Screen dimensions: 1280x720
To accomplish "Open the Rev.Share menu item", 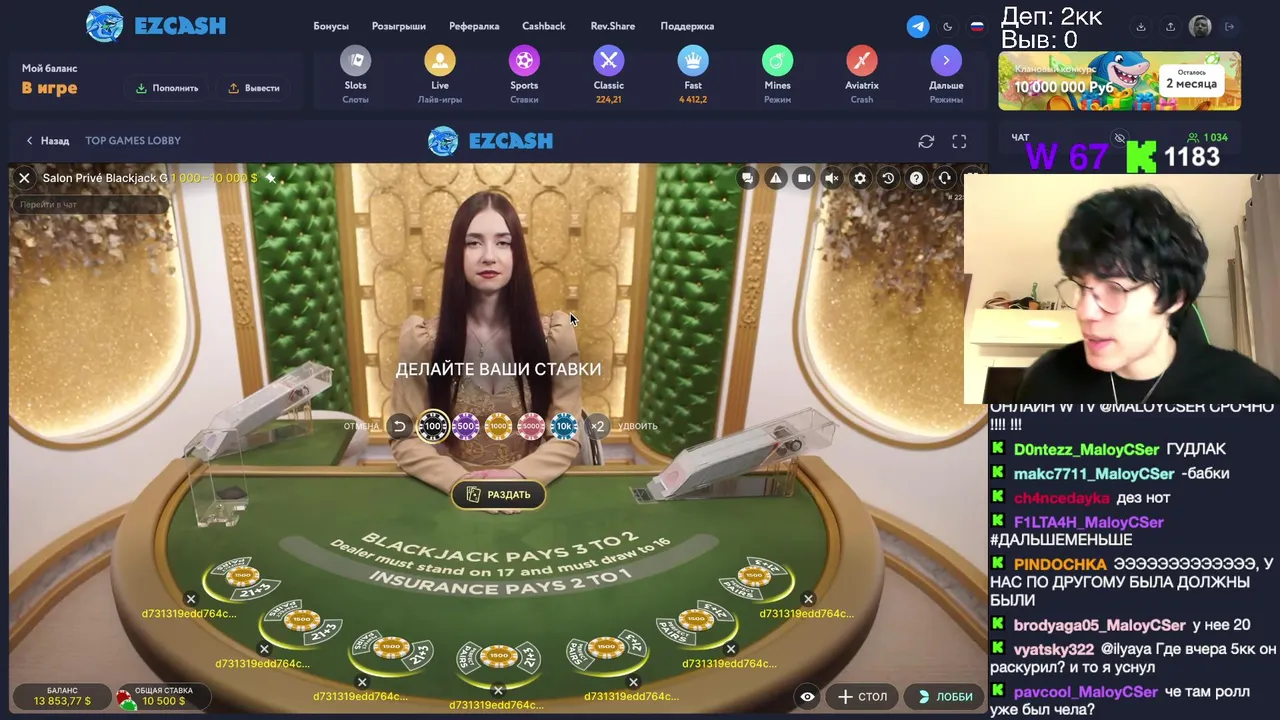I will point(613,26).
